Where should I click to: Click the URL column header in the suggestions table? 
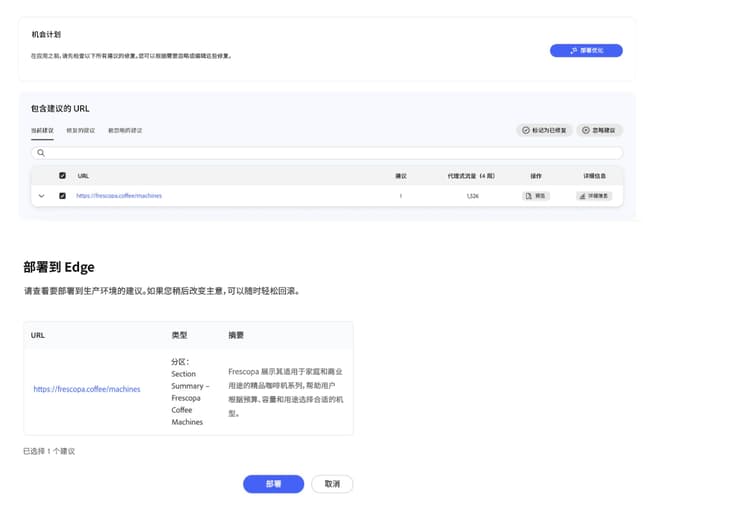coord(83,176)
